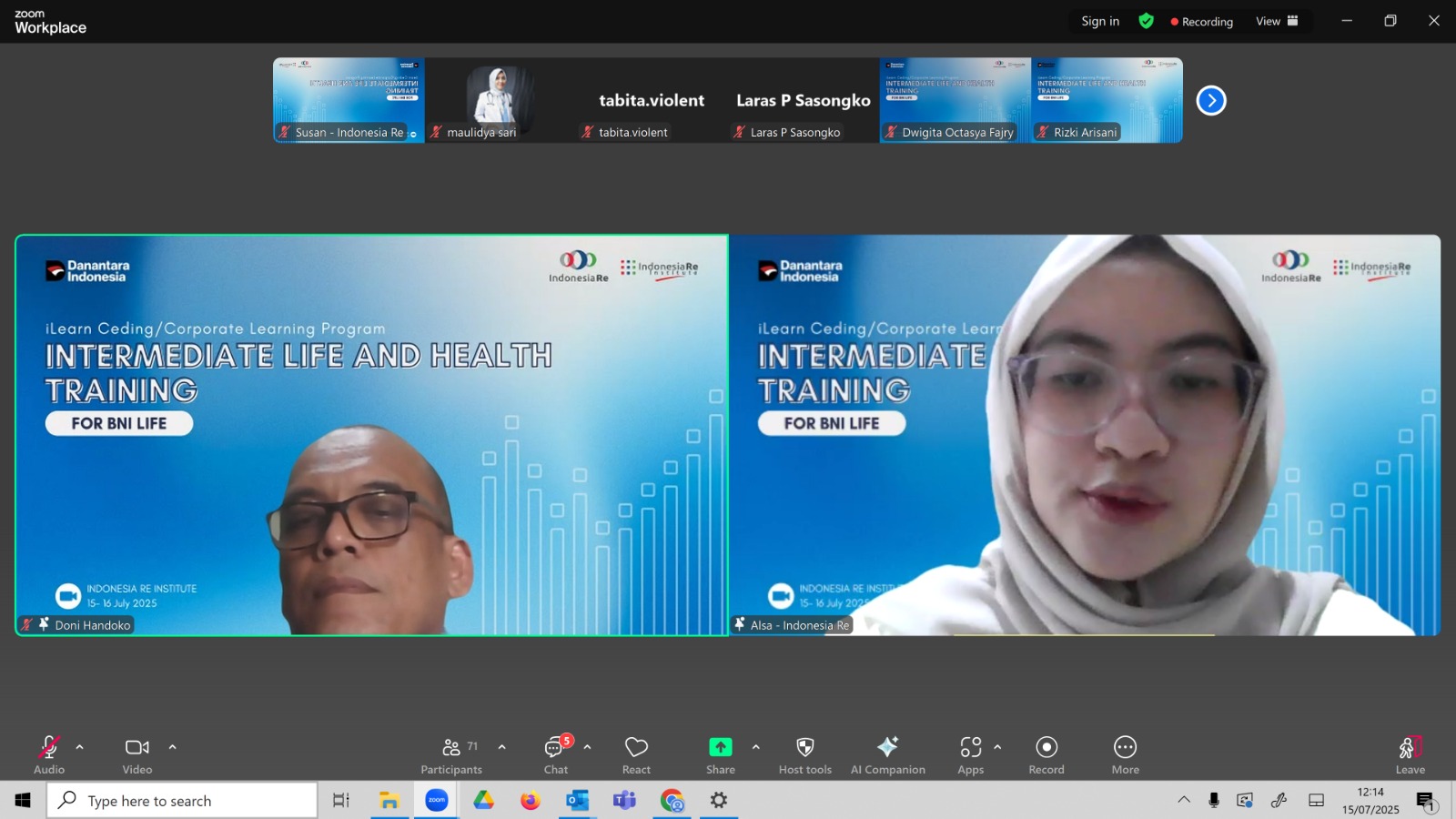Expand share options arrow next to Share
This screenshot has height=819, width=1456.
pyautogui.click(x=755, y=747)
